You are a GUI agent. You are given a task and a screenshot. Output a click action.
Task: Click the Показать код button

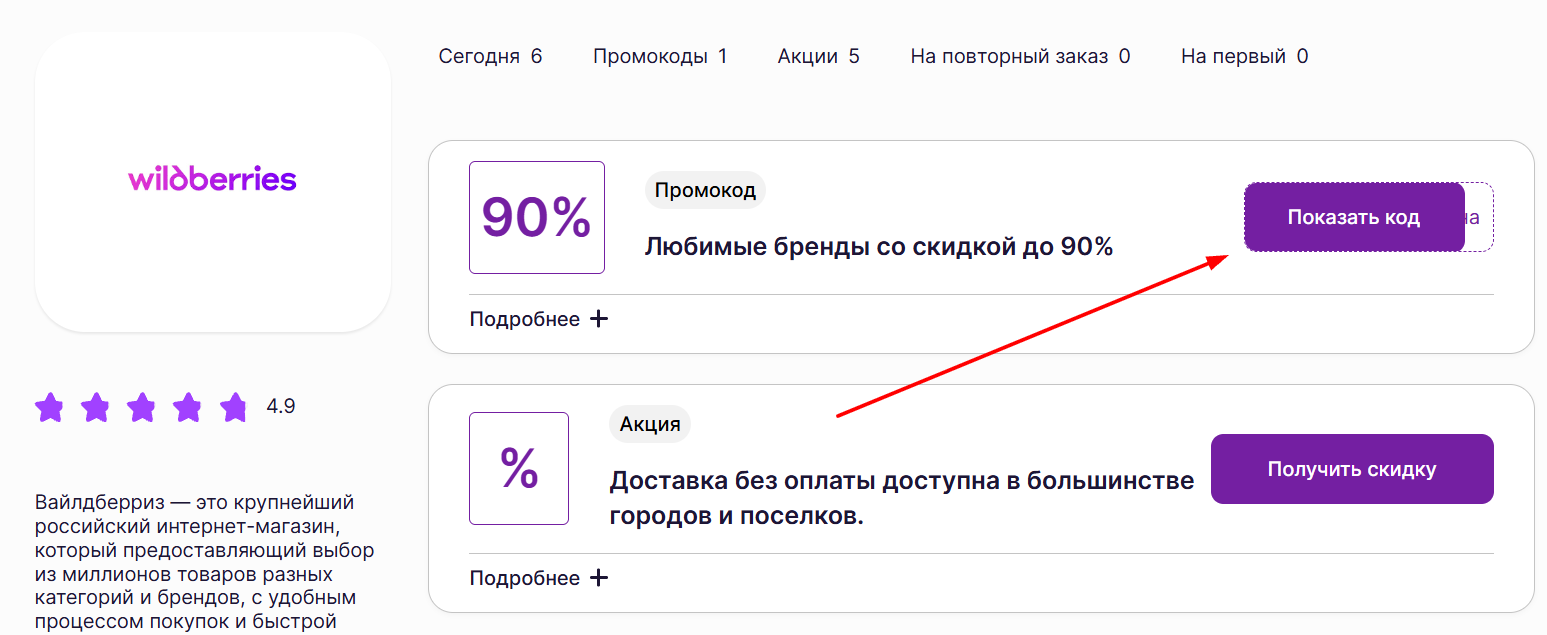(x=1354, y=217)
